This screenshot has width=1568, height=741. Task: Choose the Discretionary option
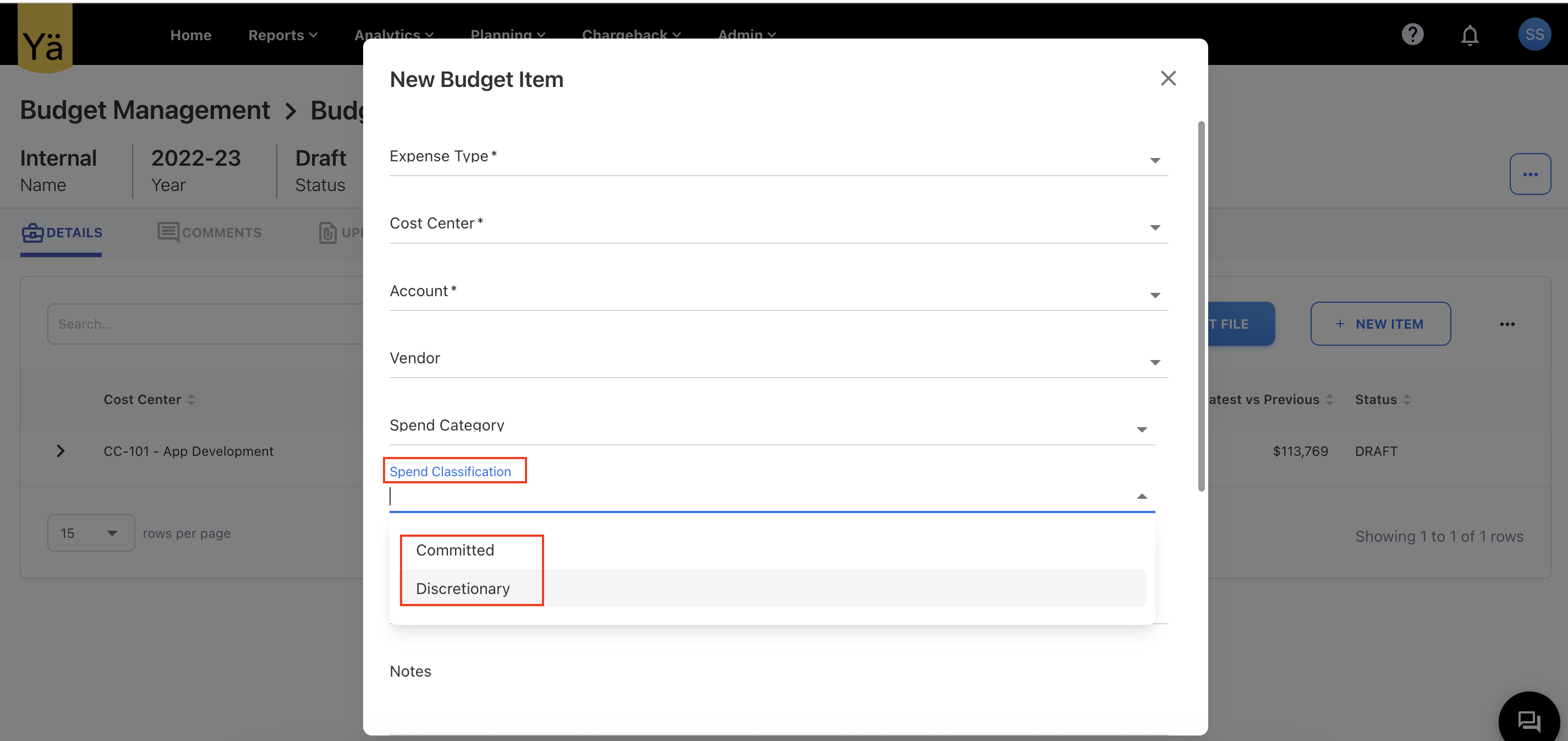pos(463,588)
